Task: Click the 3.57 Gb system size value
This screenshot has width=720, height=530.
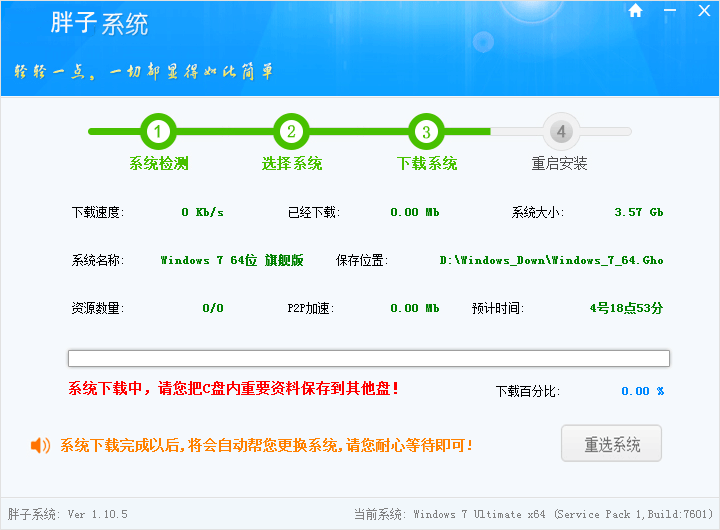Action: tap(638, 212)
